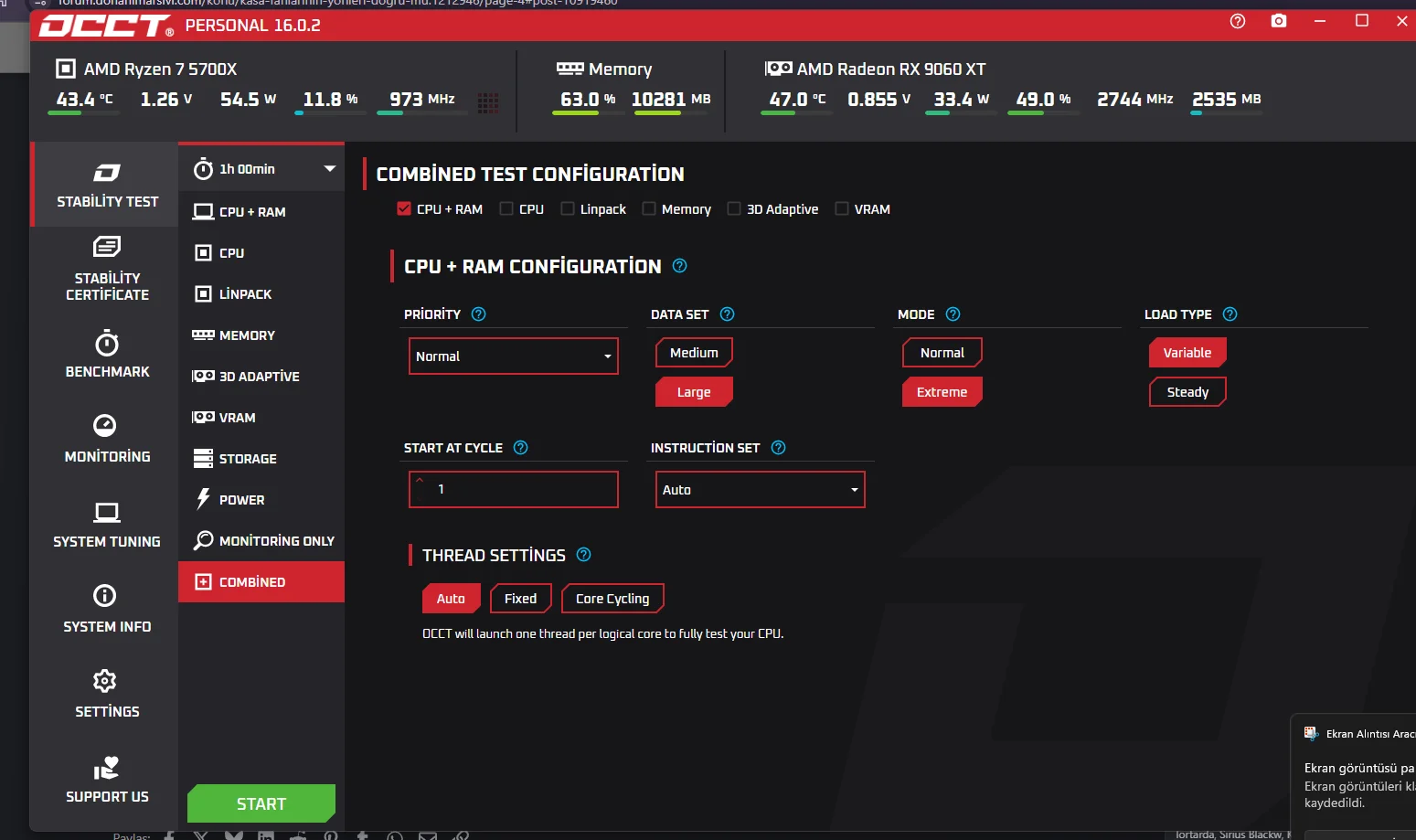
Task: Click the Memory icon in the header
Action: click(570, 69)
